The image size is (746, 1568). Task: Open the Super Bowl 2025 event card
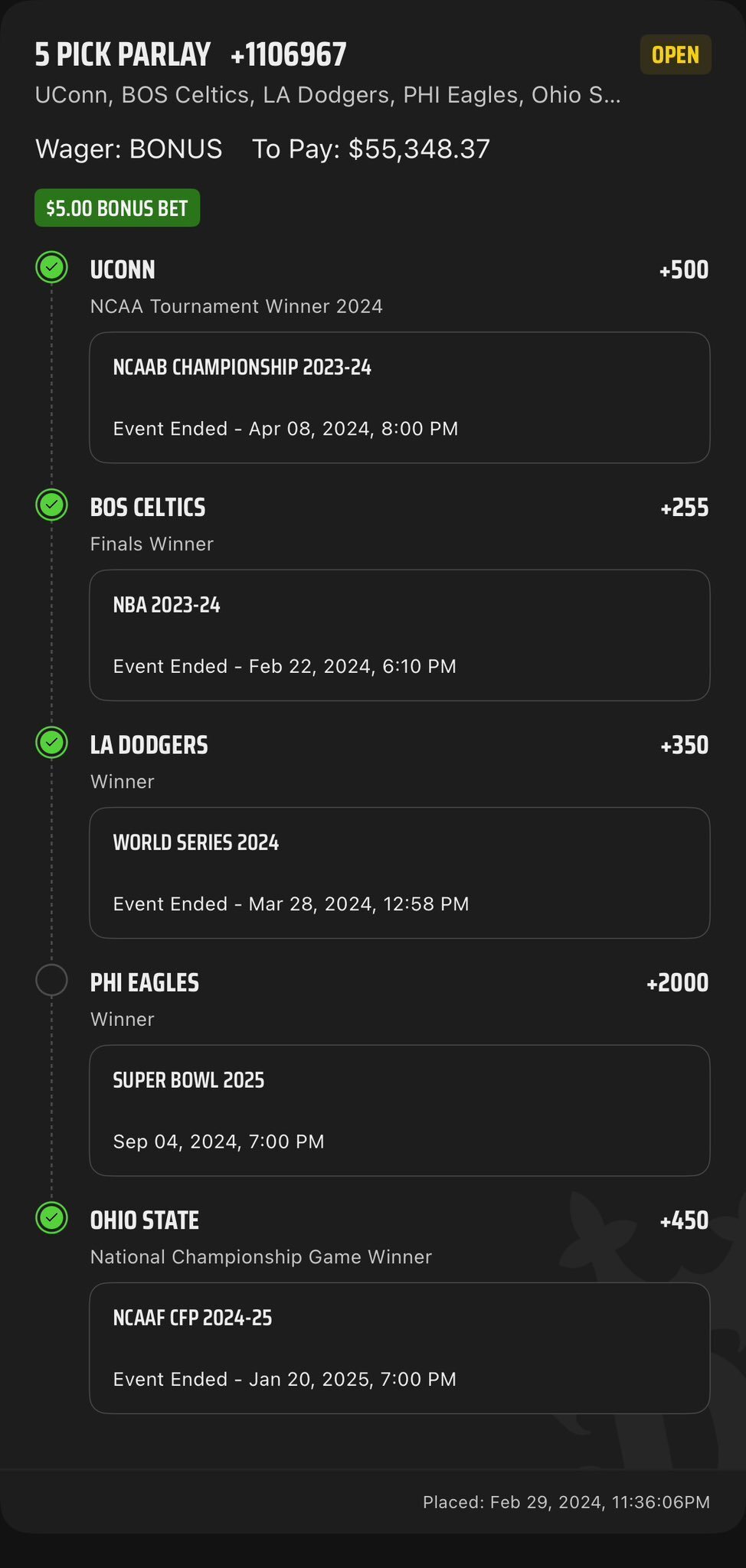click(x=399, y=1110)
